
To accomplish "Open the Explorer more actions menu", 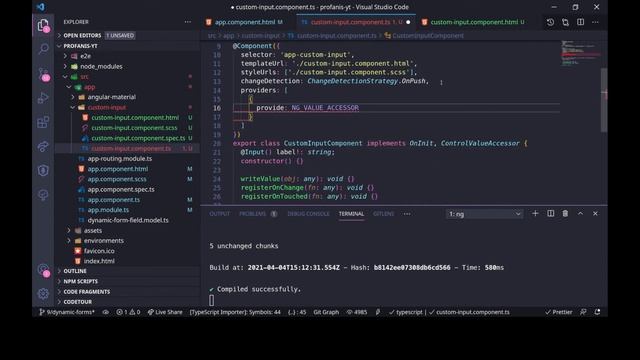I will [187, 22].
